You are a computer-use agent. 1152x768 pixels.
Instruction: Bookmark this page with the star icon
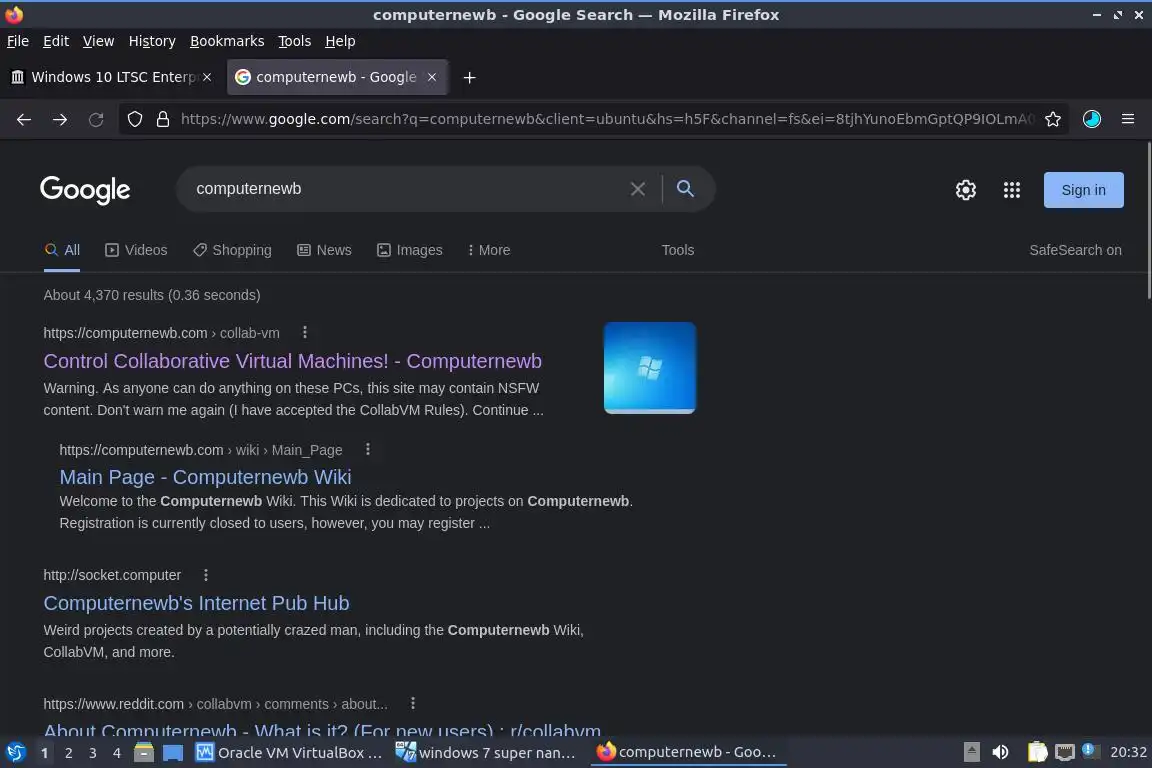pyautogui.click(x=1053, y=119)
